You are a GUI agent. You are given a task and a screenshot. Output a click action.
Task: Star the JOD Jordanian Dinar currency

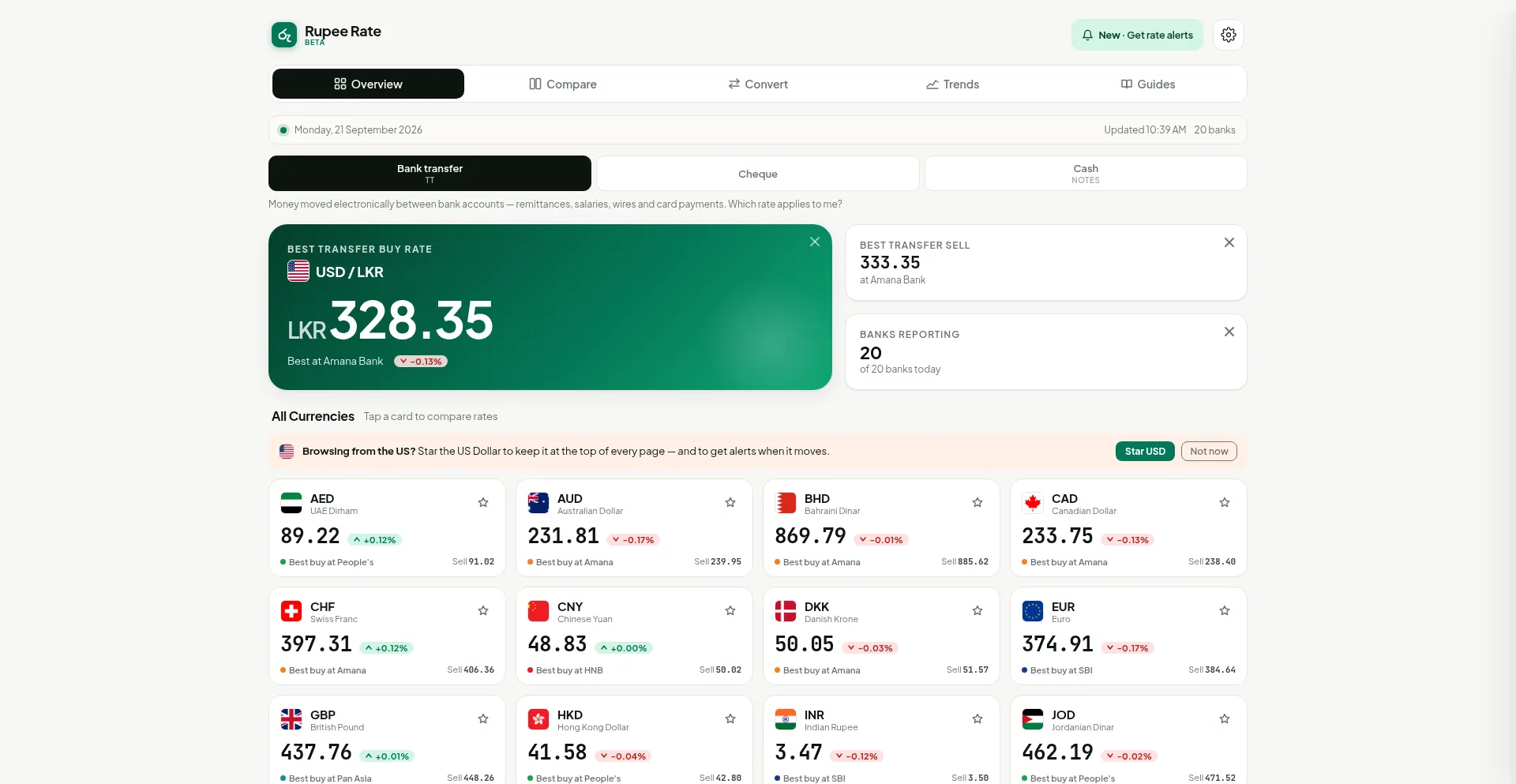tap(1225, 718)
